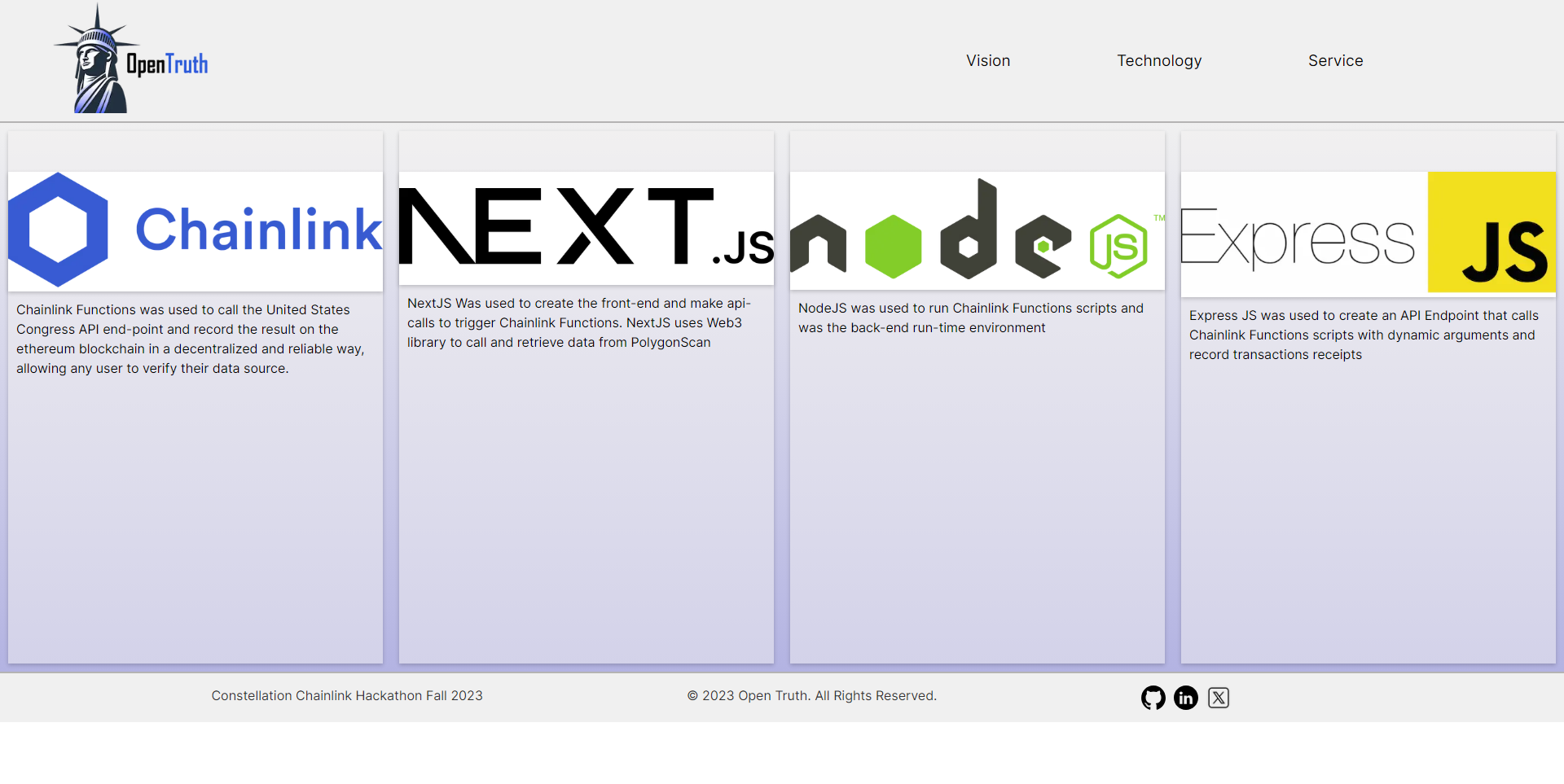
Task: Go to the Service section
Action: click(x=1336, y=61)
